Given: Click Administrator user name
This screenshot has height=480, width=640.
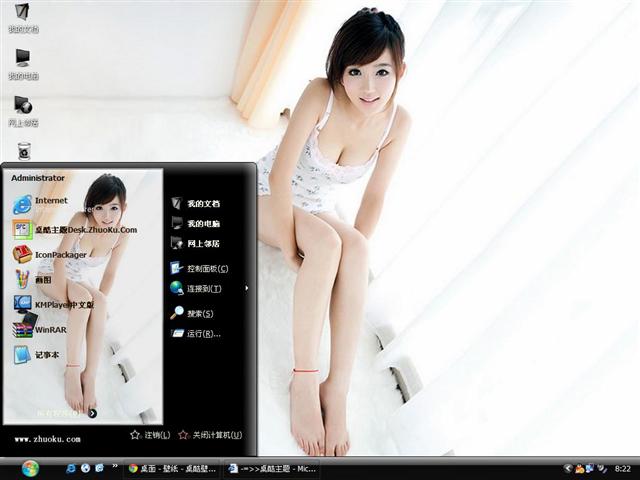Looking at the screenshot, I should click(38, 178).
